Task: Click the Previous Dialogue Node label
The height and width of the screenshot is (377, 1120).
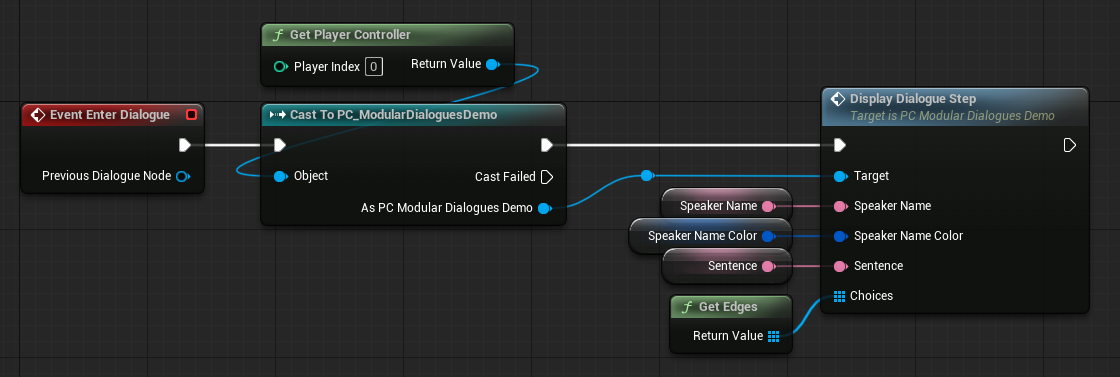Action: click(x=106, y=176)
